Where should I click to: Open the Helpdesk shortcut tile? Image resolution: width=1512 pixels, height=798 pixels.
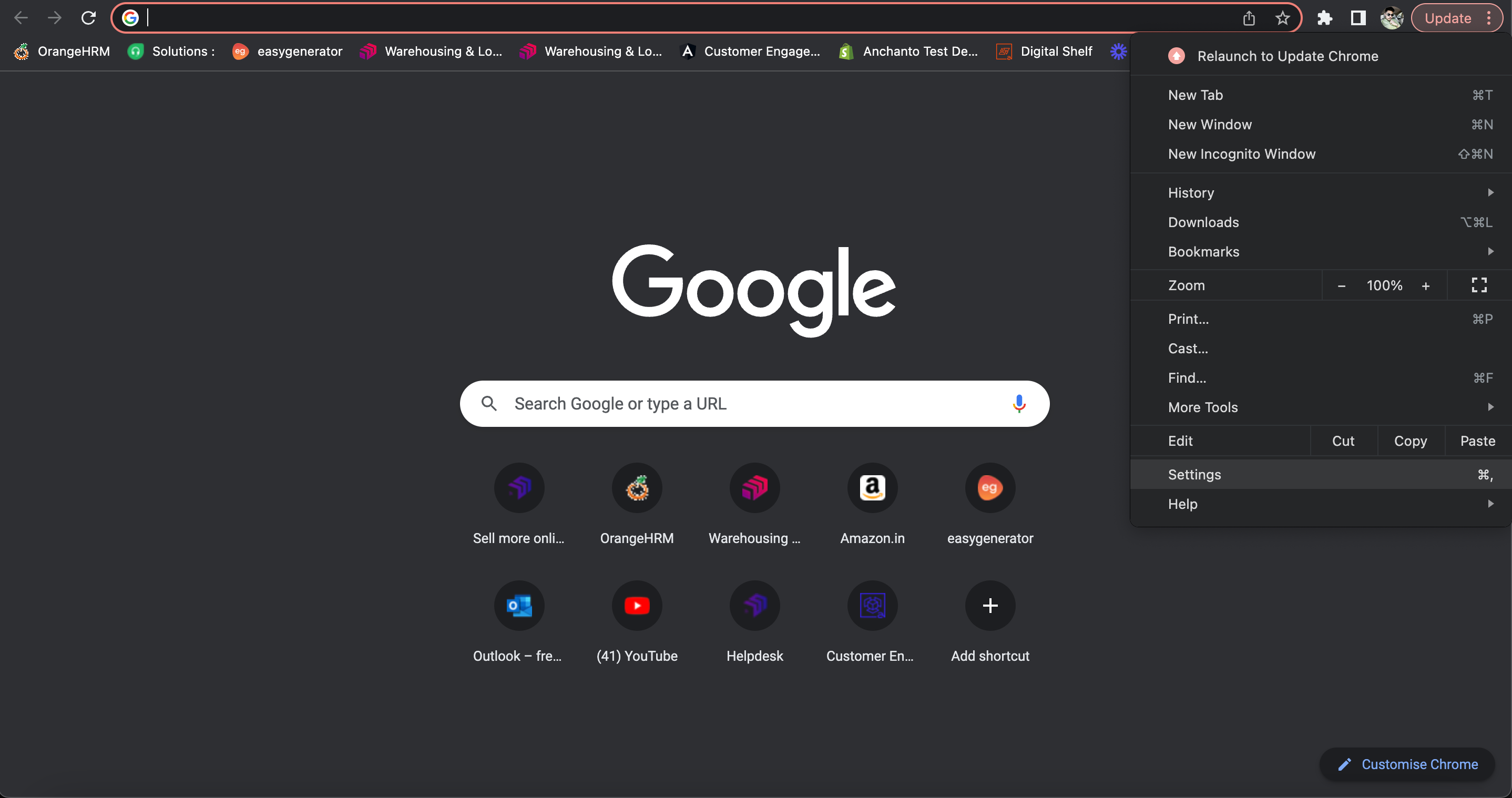pyautogui.click(x=755, y=622)
